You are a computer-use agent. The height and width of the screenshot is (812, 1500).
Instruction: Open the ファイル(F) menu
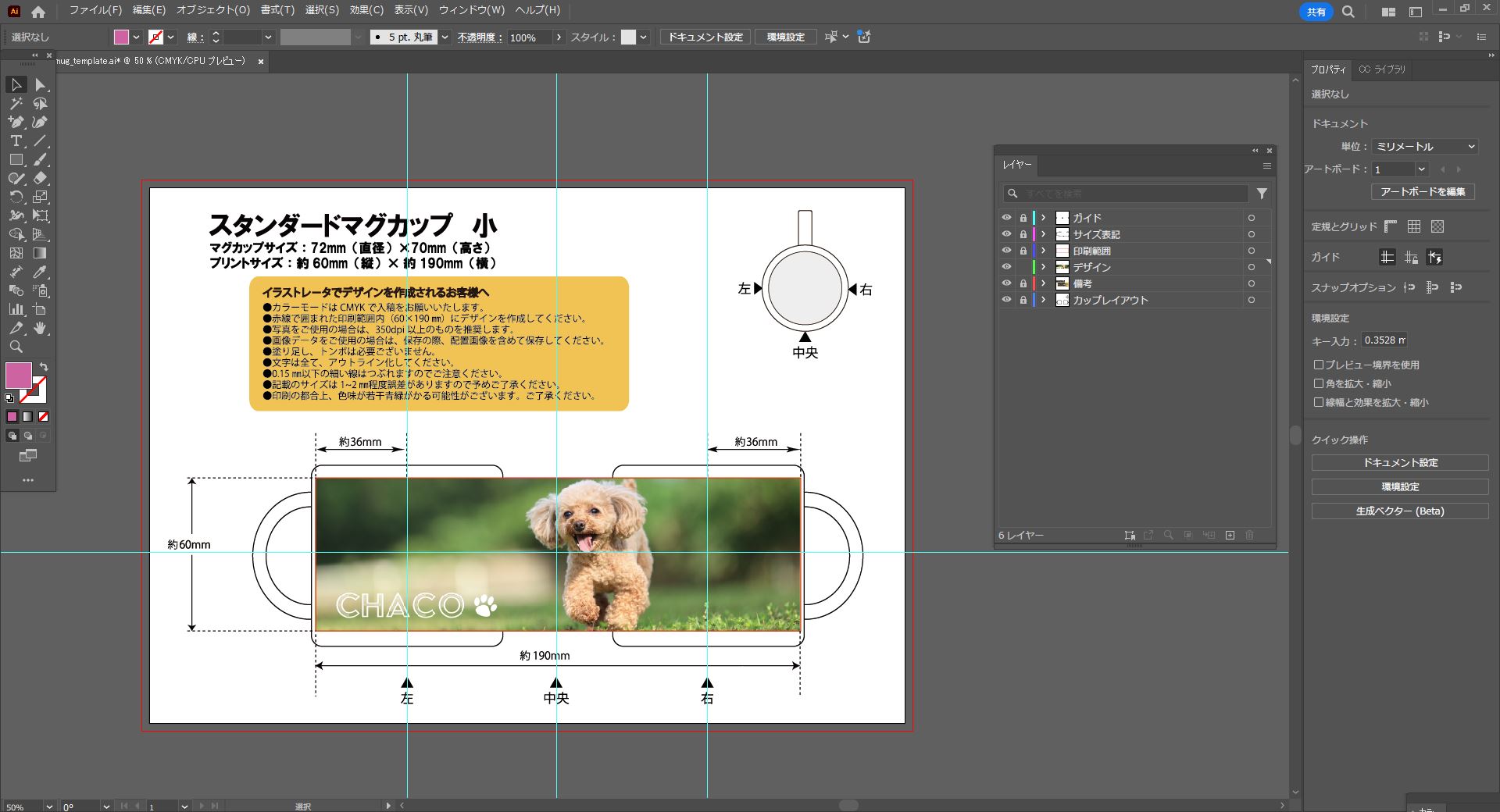click(95, 10)
